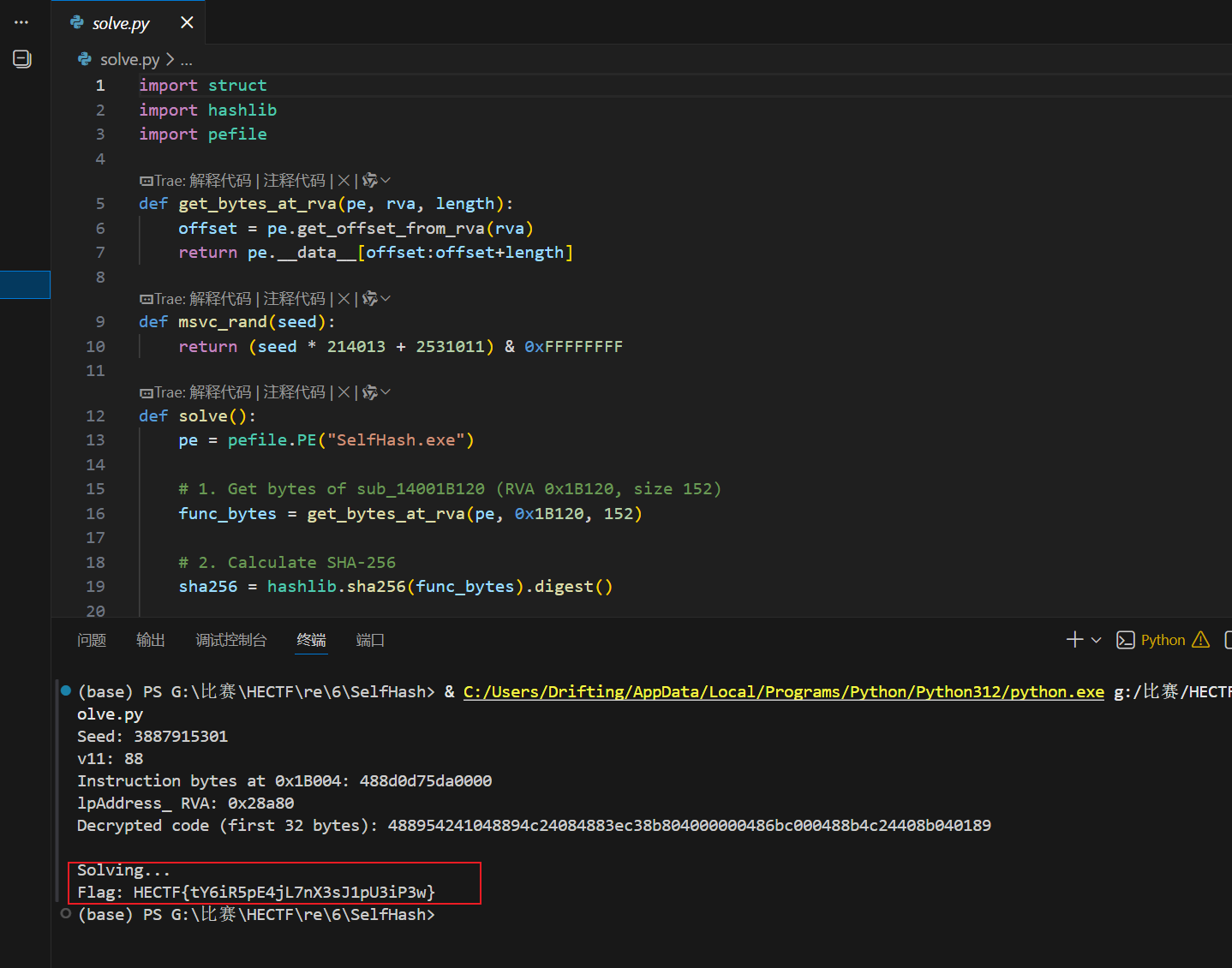
Task: Open the python.exe path link in terminal
Action: click(783, 692)
